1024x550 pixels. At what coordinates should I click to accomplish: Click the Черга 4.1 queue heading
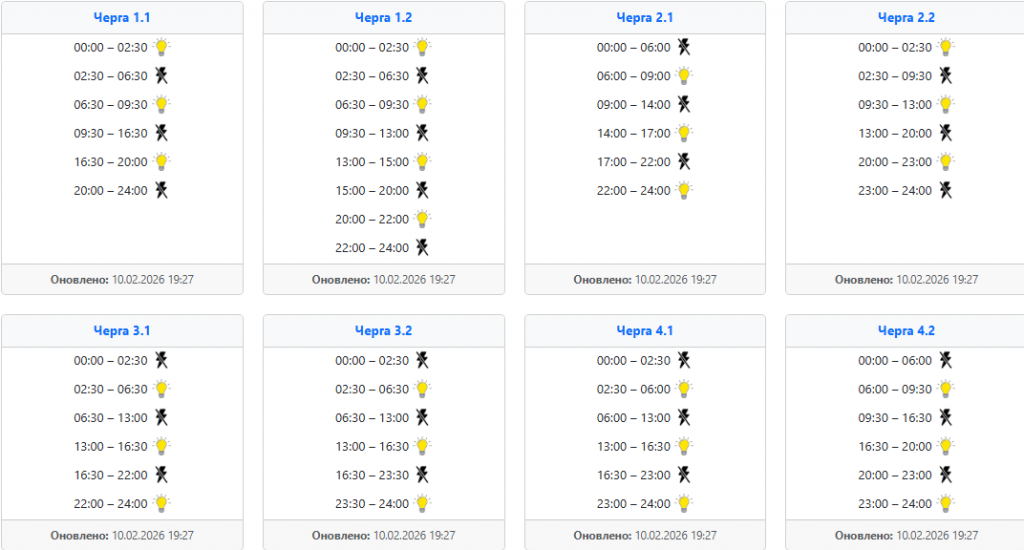(645, 331)
